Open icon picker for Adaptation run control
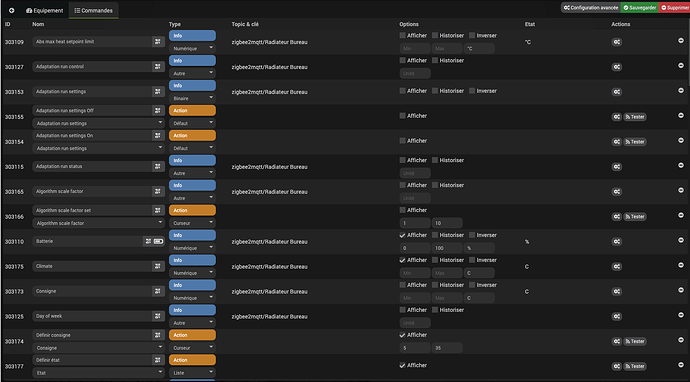This screenshot has width=690, height=382. click(x=158, y=66)
